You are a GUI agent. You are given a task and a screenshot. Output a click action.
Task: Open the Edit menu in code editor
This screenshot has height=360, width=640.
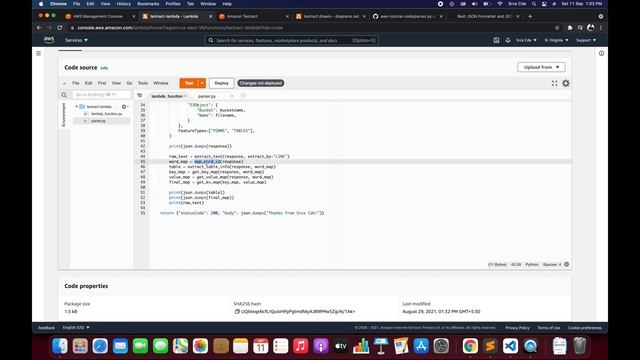89,83
